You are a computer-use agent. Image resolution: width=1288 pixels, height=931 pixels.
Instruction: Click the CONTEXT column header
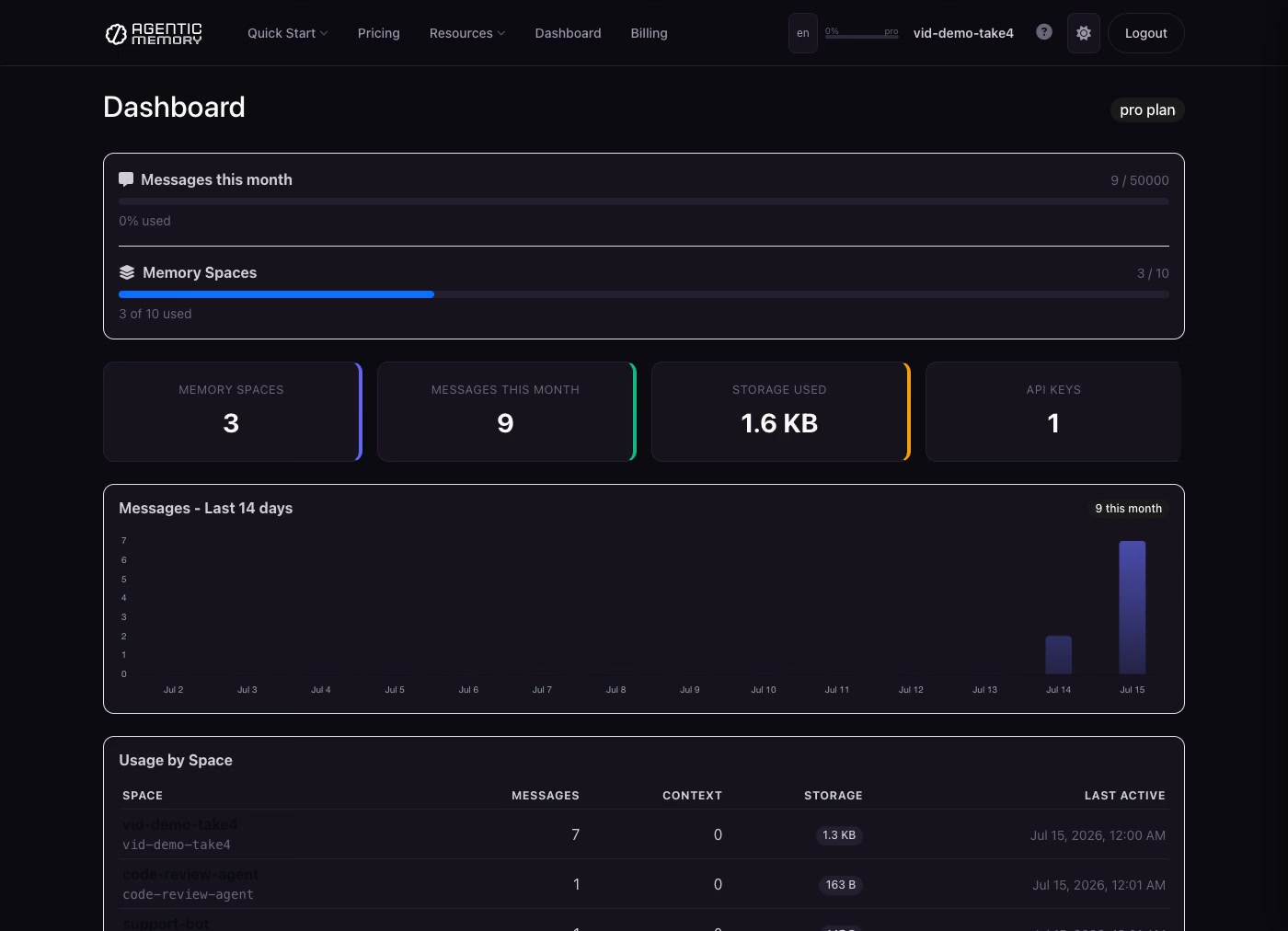click(x=692, y=796)
